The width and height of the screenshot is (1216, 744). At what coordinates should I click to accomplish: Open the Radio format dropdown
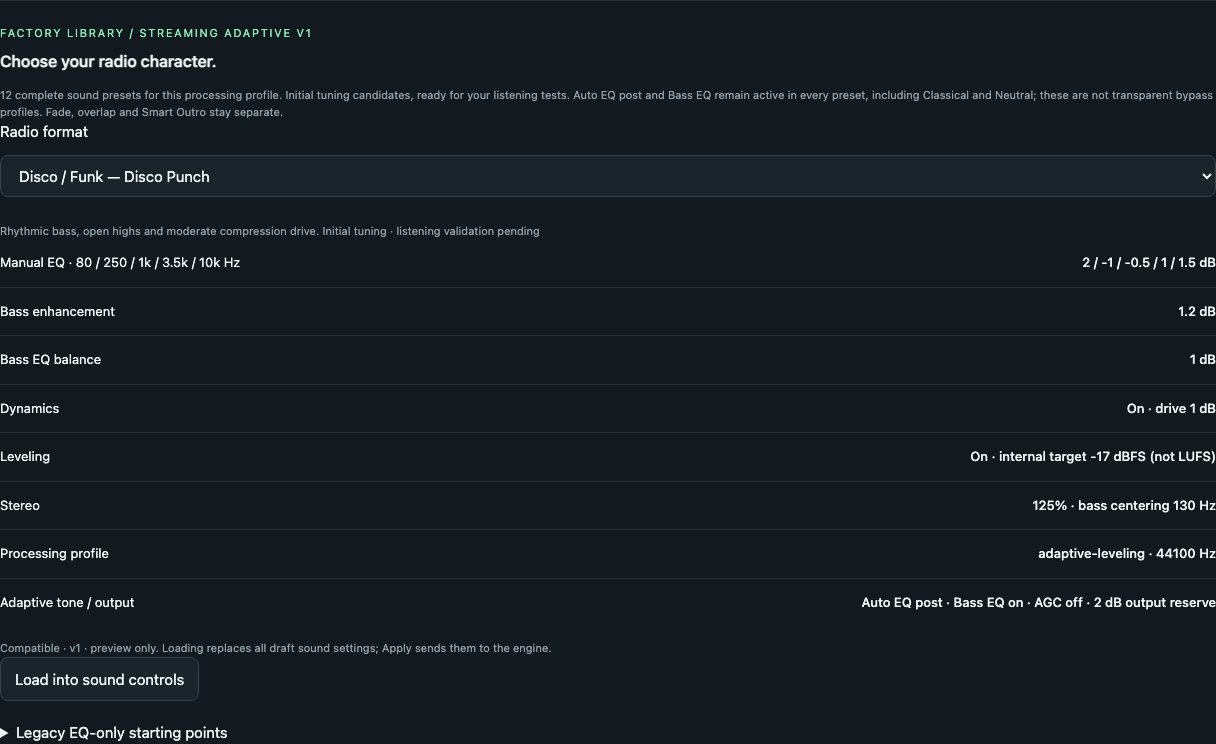coord(607,176)
